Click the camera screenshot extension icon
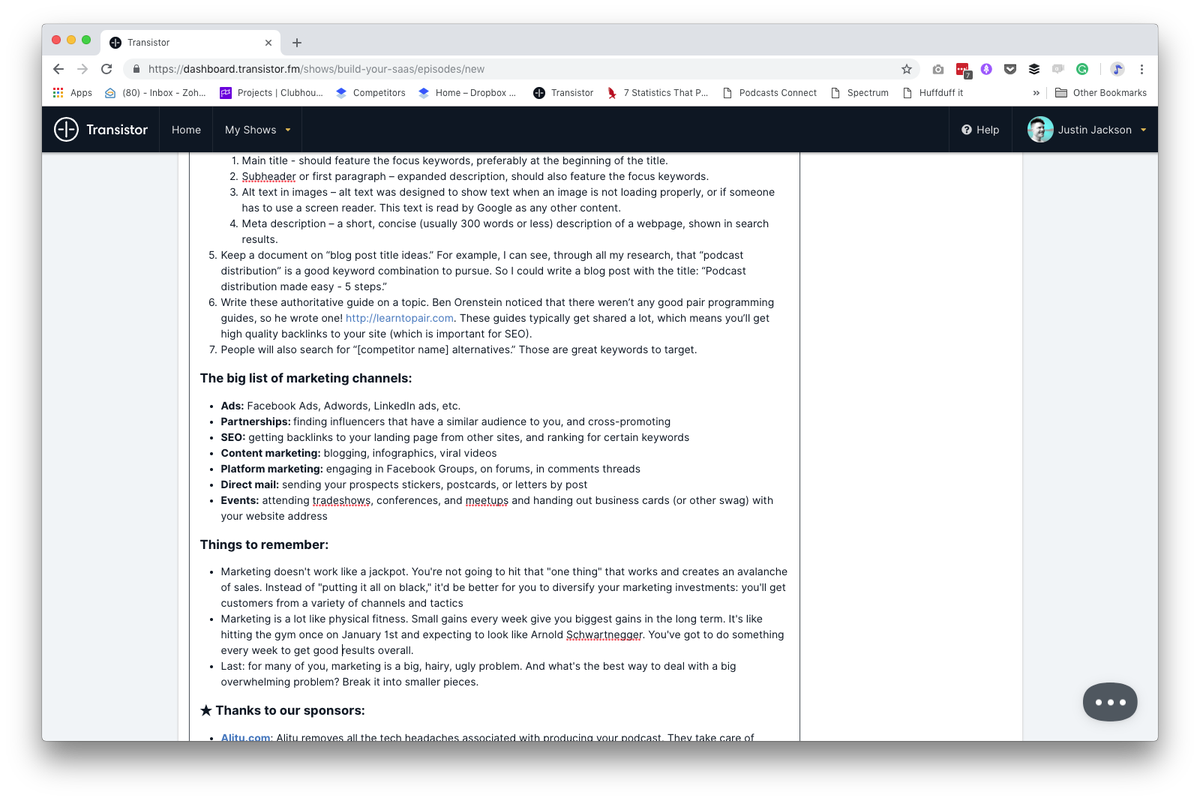 (x=938, y=69)
